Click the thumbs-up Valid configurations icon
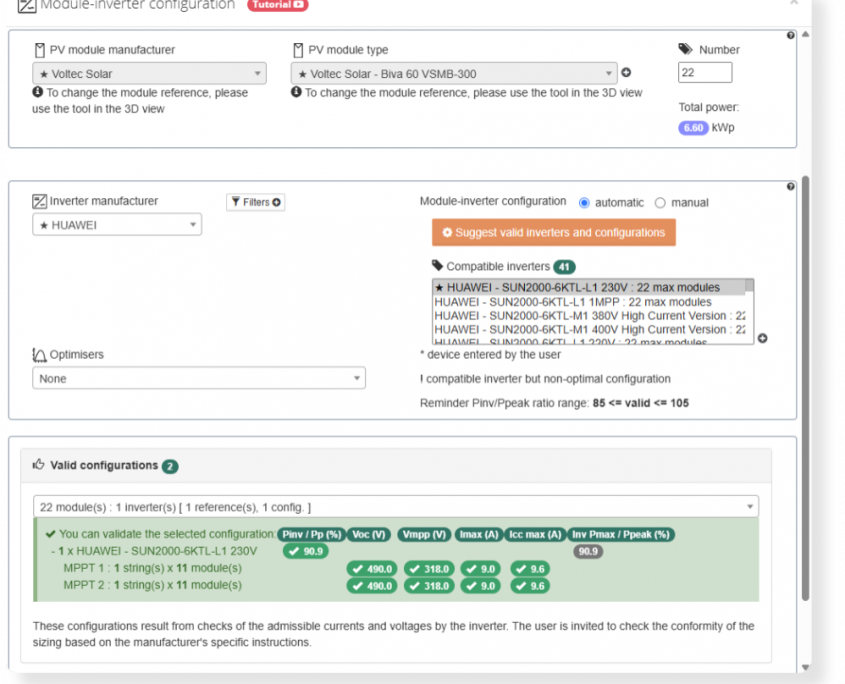This screenshot has height=684, width=845. 38,464
